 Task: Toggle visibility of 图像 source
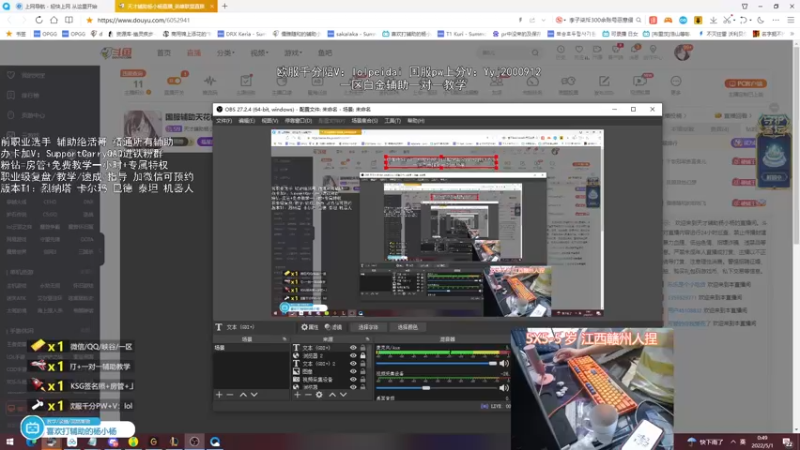pyautogui.click(x=353, y=371)
